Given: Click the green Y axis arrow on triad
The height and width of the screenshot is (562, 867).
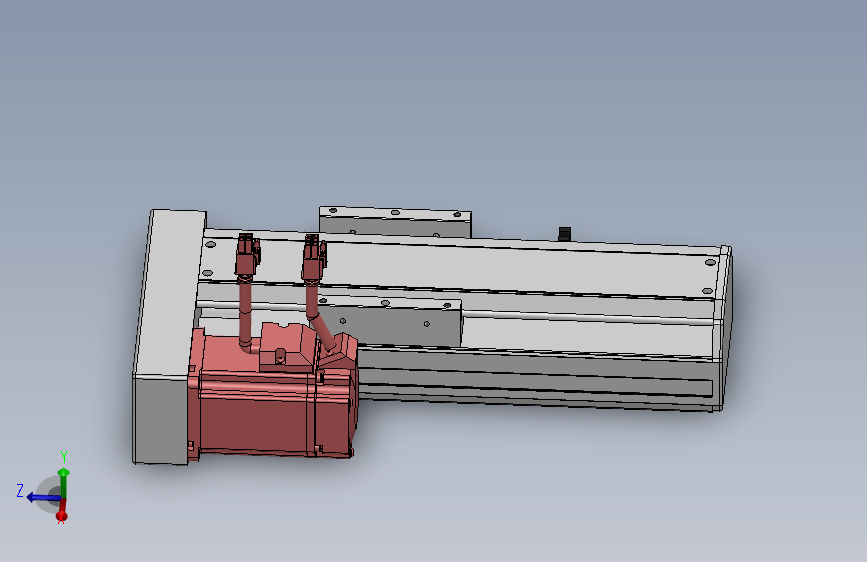Looking at the screenshot, I should 64,482.
